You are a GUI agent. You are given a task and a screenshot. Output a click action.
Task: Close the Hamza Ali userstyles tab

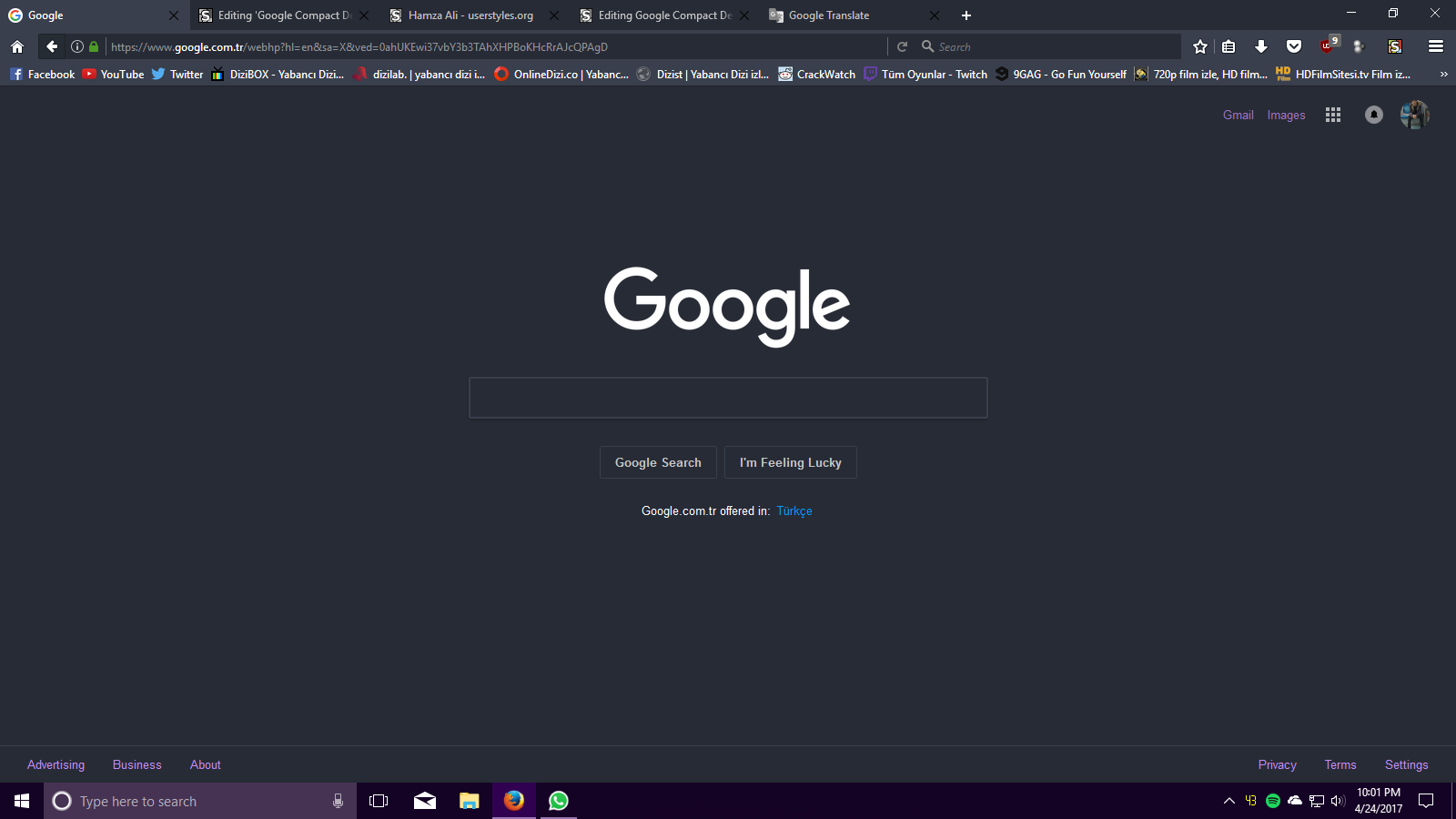point(554,15)
